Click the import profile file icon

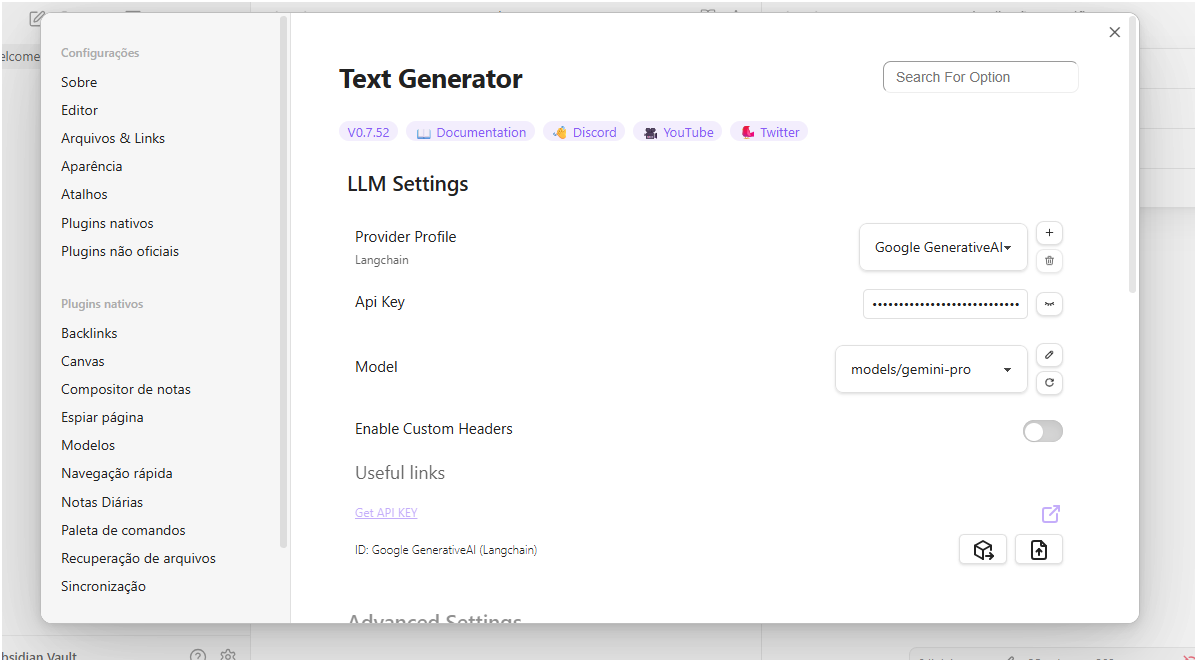tap(1038, 550)
